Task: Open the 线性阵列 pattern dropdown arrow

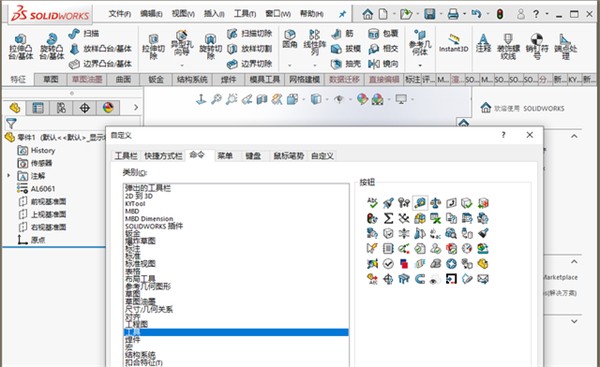Action: 315,65
